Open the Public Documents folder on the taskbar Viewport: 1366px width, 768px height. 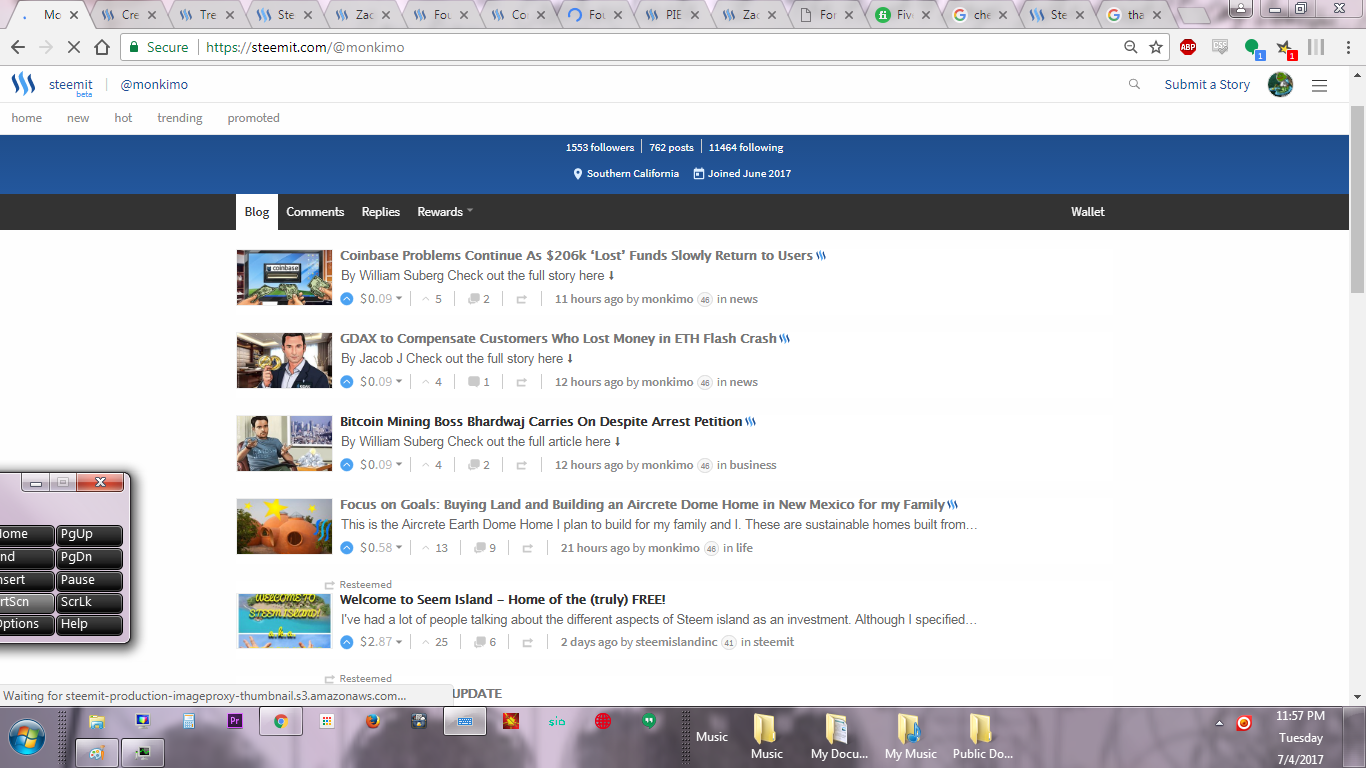982,737
